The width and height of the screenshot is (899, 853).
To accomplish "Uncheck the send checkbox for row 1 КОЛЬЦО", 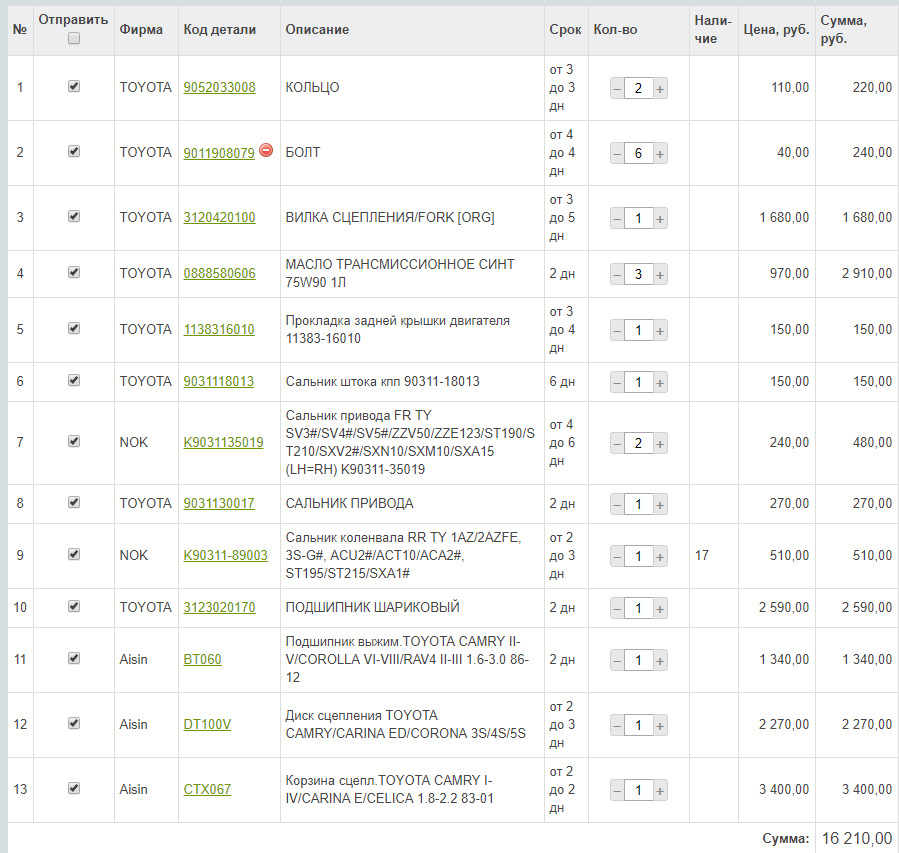I will pyautogui.click(x=73, y=86).
